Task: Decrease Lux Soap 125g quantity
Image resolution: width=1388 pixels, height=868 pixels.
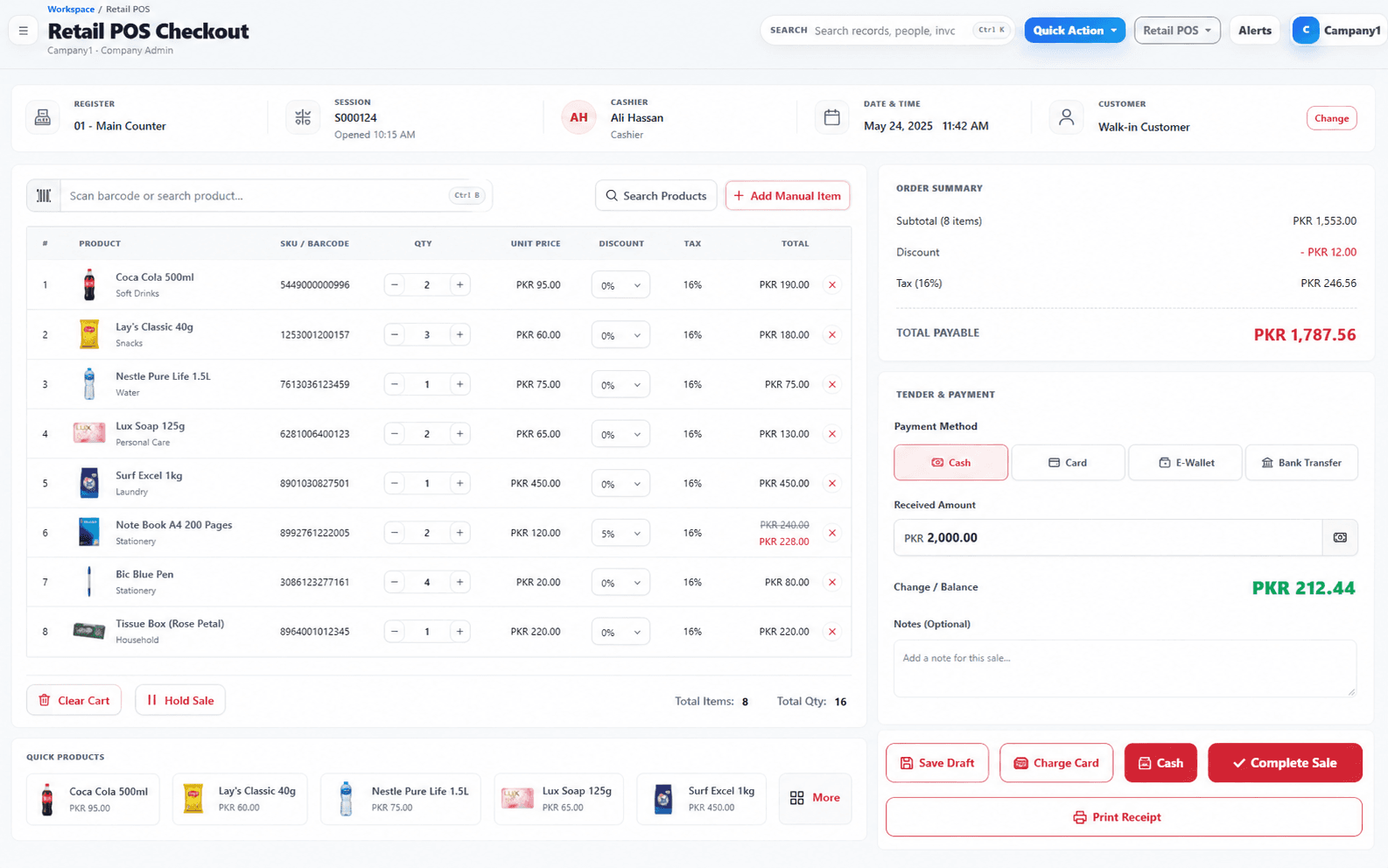Action: [395, 434]
